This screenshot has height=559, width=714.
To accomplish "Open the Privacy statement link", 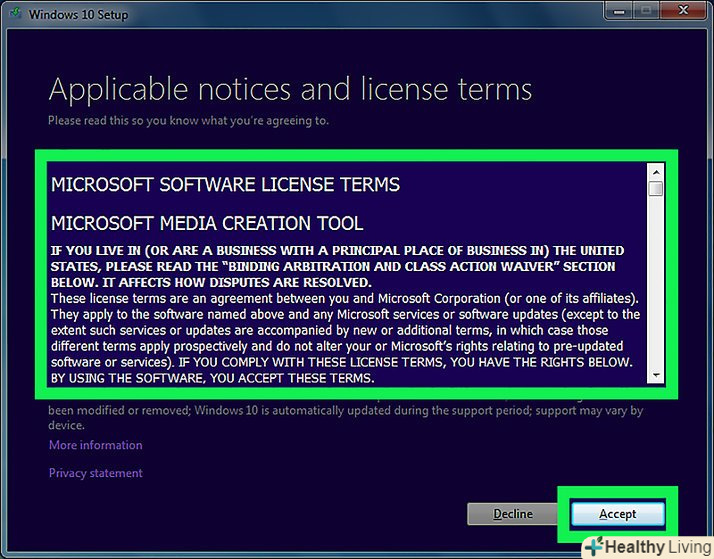I will coord(96,473).
